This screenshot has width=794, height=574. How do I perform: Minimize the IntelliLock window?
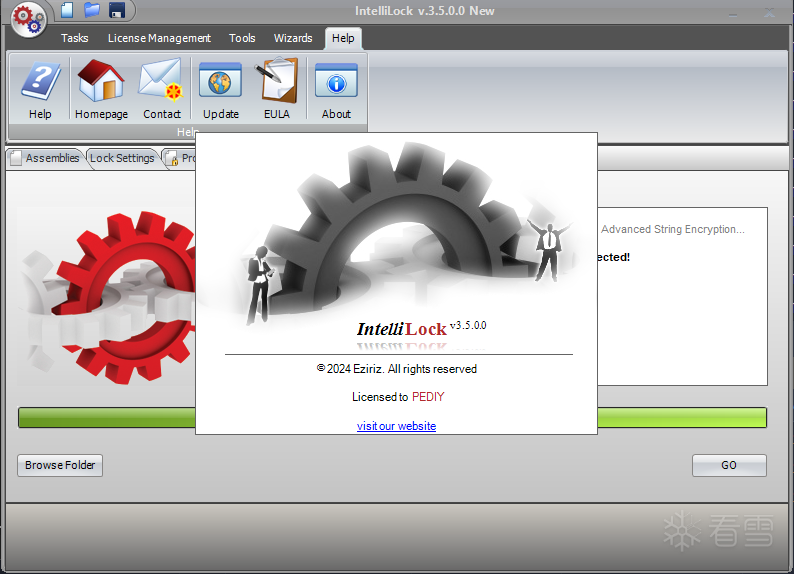click(733, 14)
